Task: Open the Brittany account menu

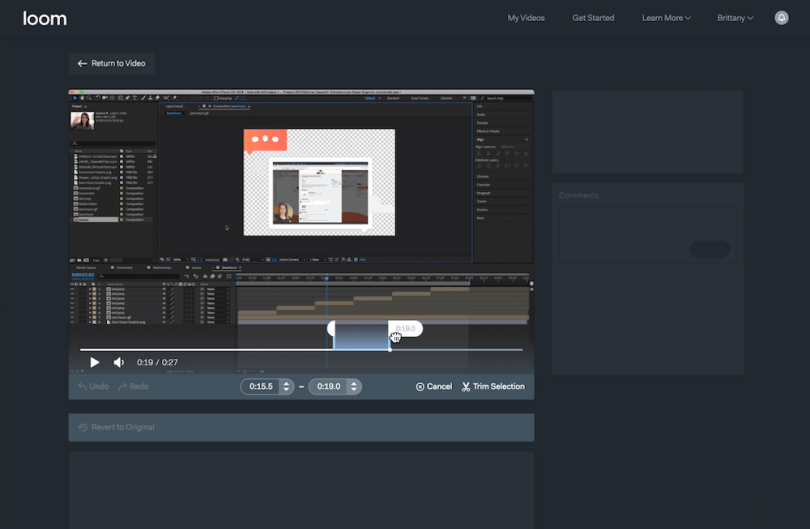Action: [x=735, y=18]
